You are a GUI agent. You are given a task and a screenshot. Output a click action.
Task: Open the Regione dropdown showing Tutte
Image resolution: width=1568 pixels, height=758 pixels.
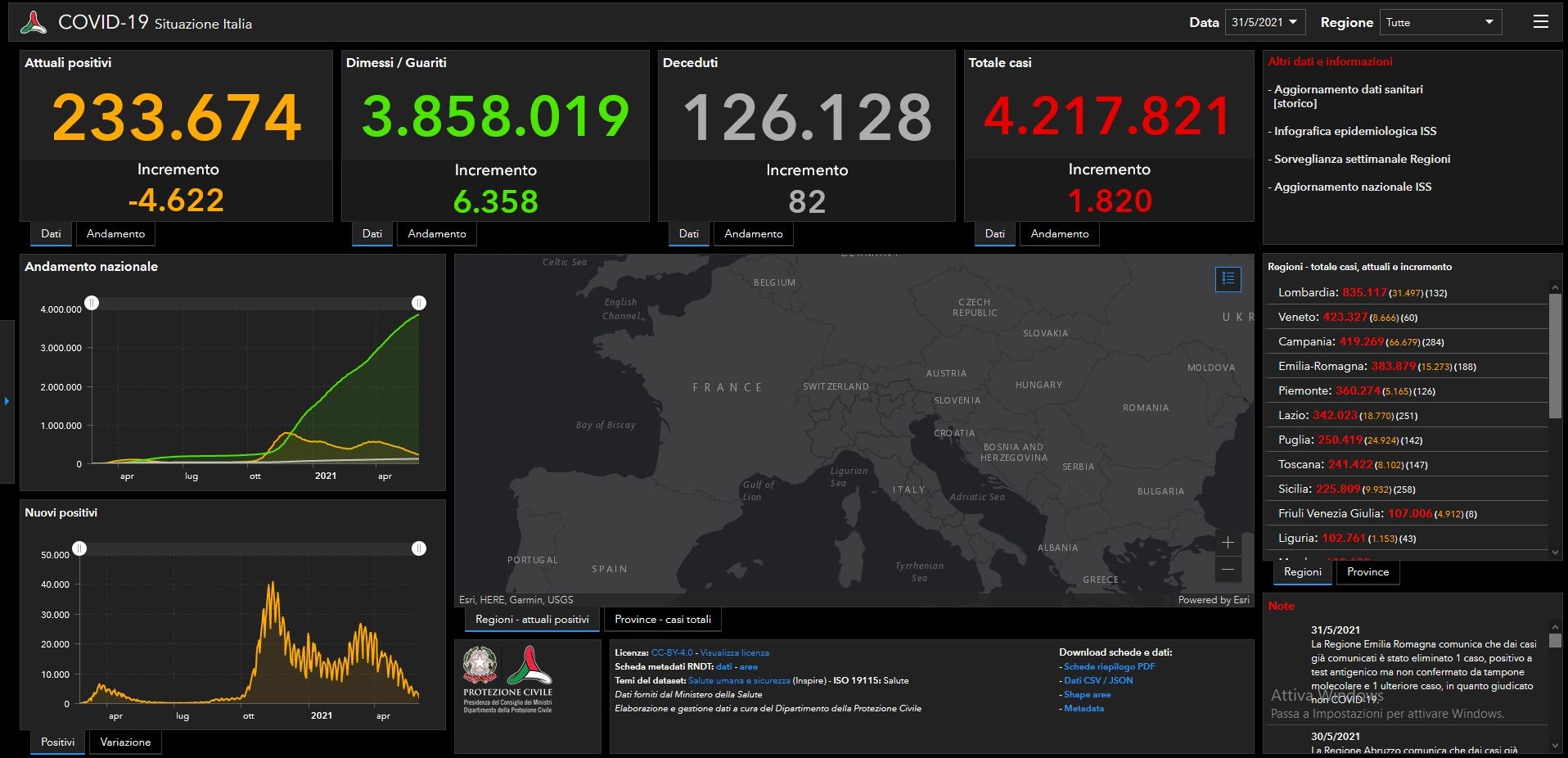[1440, 22]
